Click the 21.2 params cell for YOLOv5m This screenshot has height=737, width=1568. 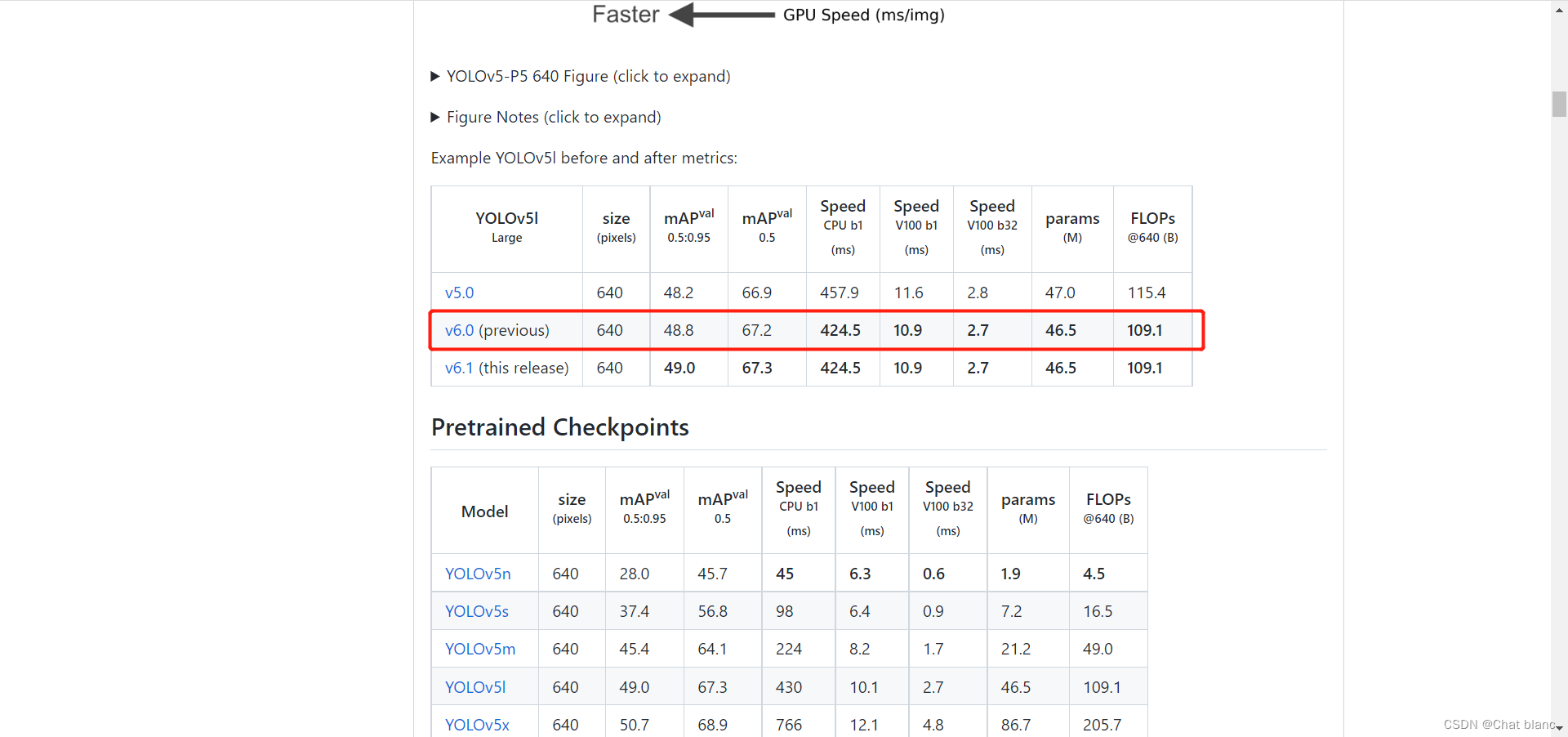coord(1028,649)
